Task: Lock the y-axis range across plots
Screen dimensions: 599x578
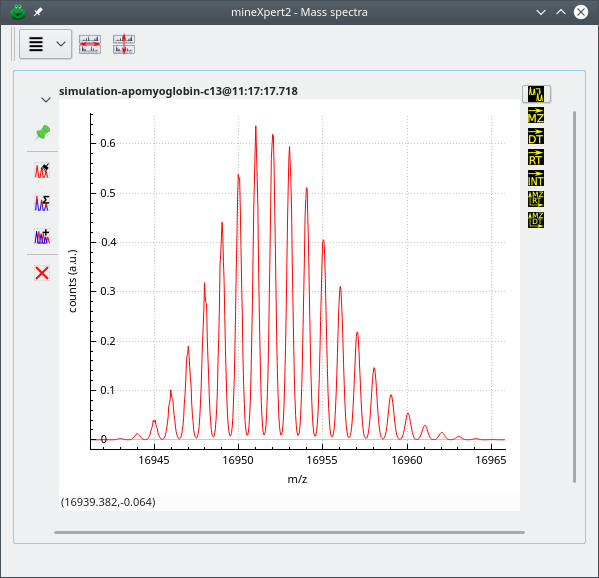Action: [x=124, y=44]
